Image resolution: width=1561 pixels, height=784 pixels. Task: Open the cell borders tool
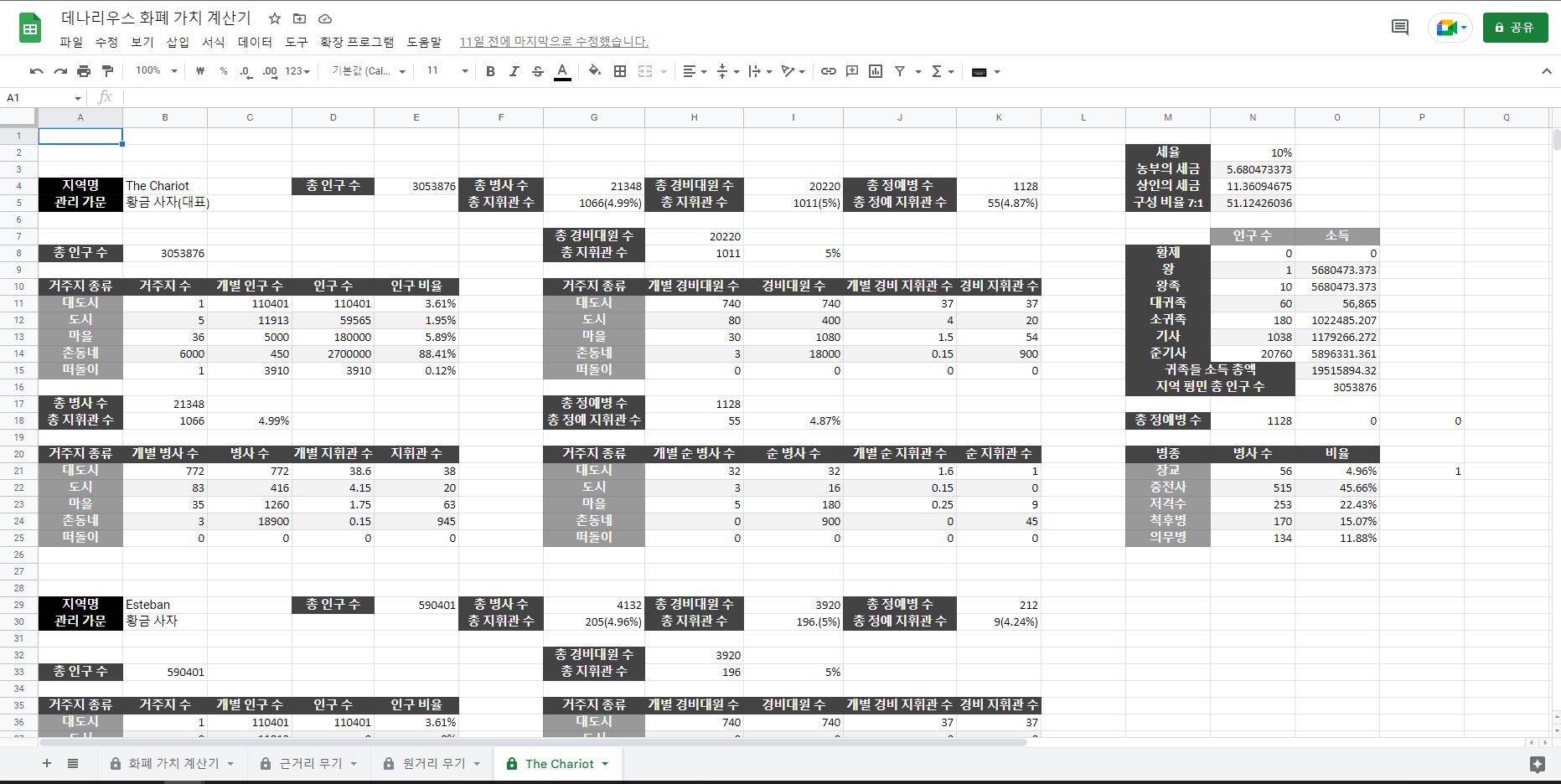tap(620, 71)
